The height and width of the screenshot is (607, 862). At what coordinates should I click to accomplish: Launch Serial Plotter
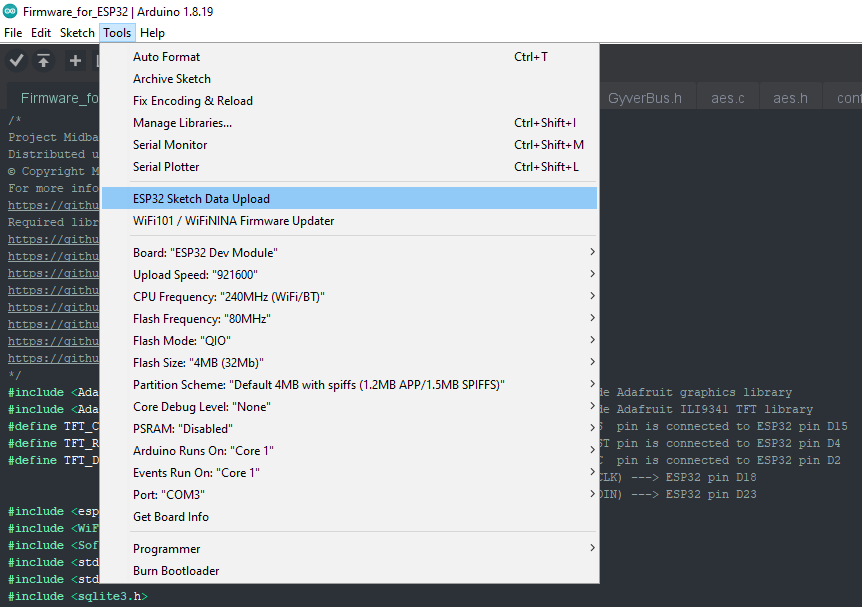pyautogui.click(x=349, y=167)
